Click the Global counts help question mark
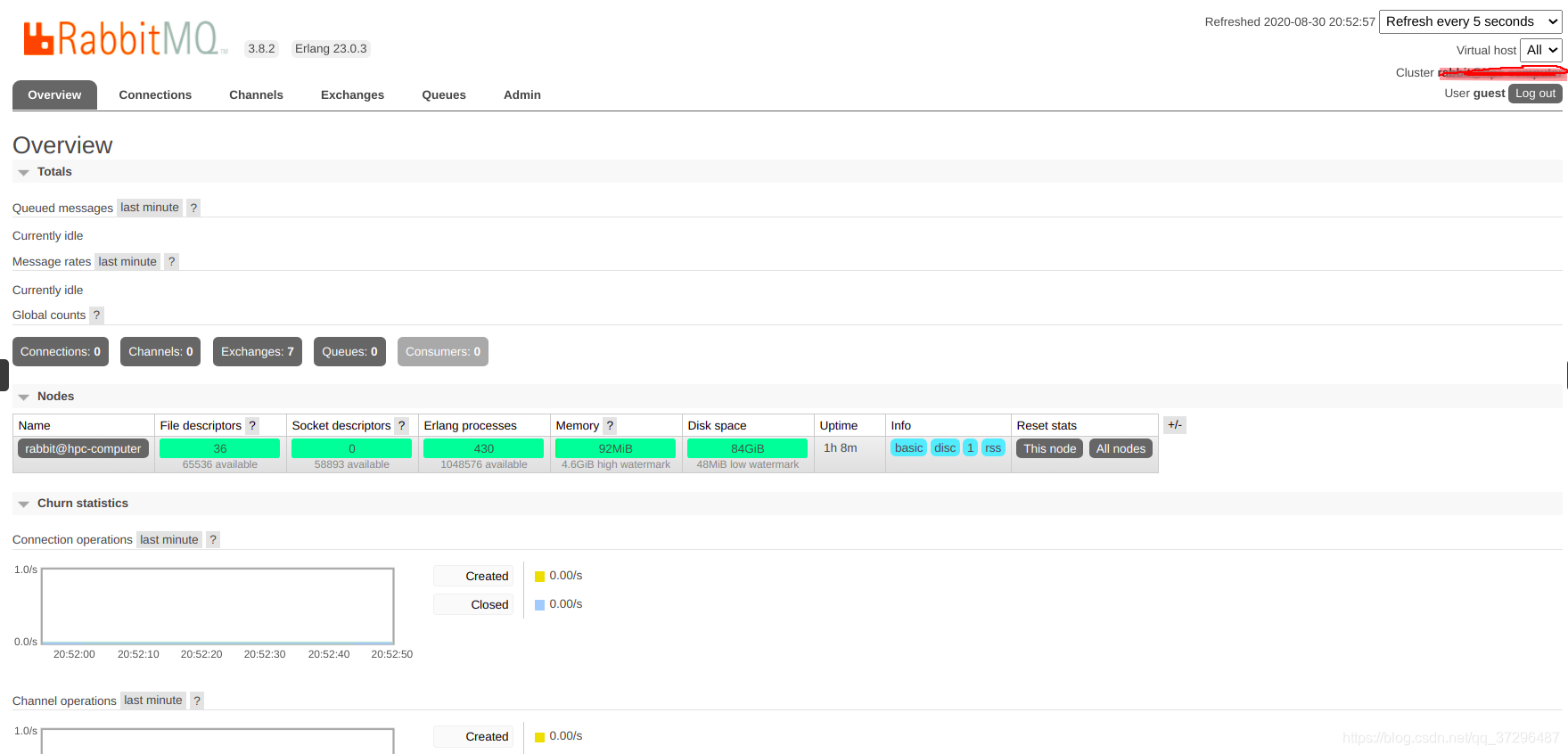The image size is (1568, 754). [x=96, y=316]
